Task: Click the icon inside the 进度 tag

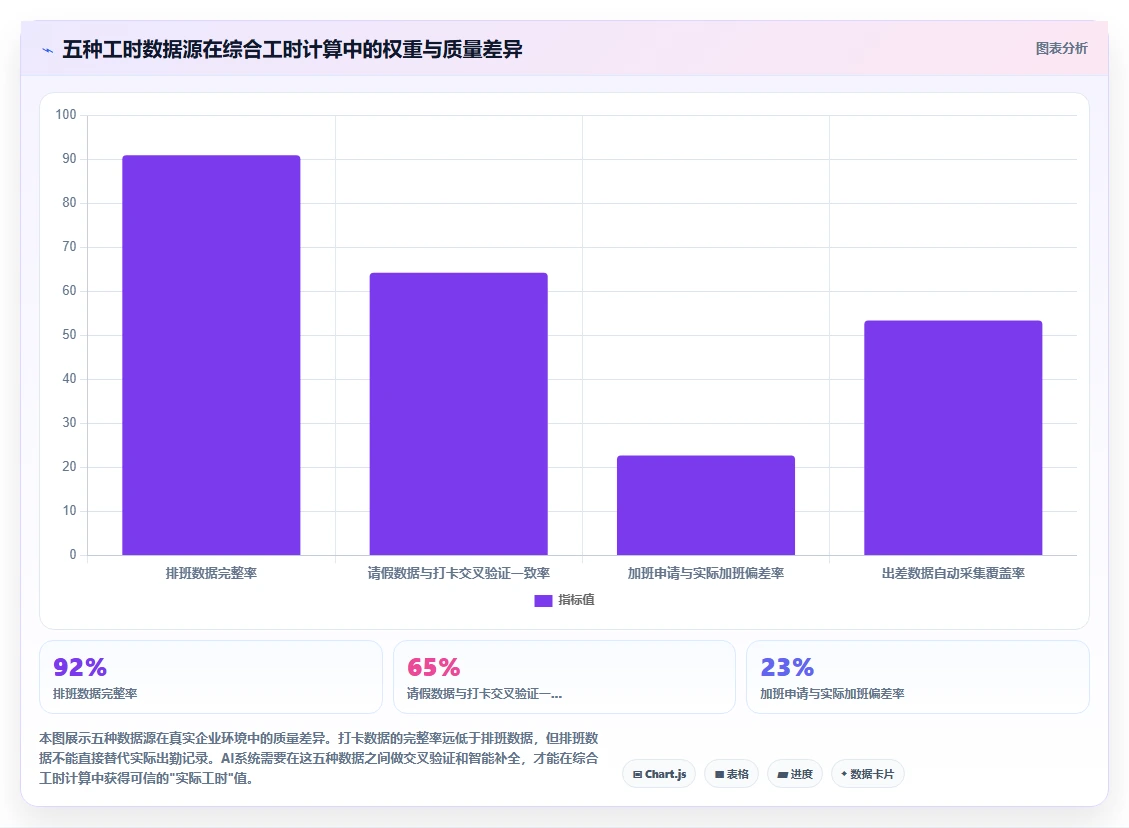Action: click(783, 775)
